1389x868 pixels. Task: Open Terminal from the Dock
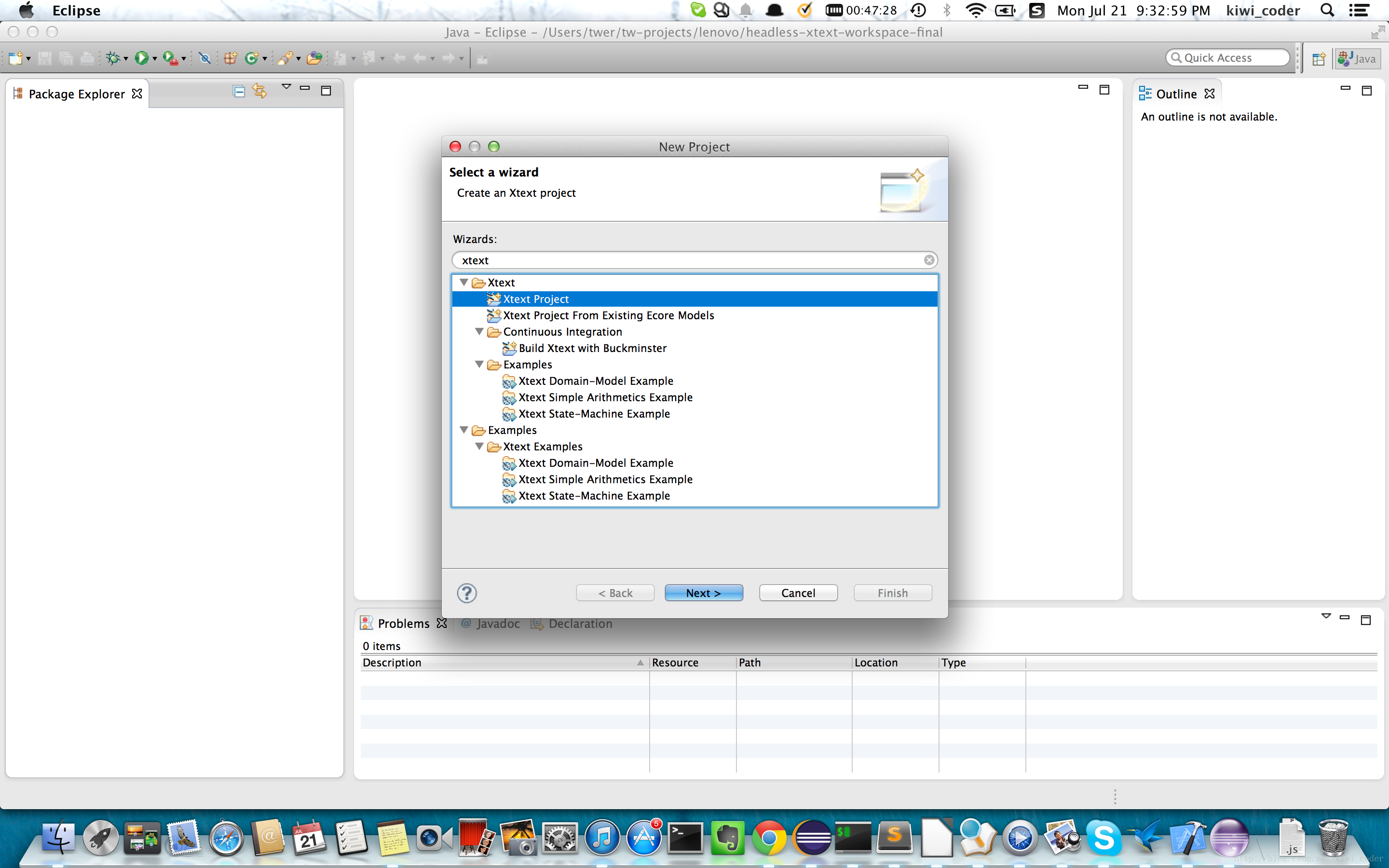click(685, 838)
